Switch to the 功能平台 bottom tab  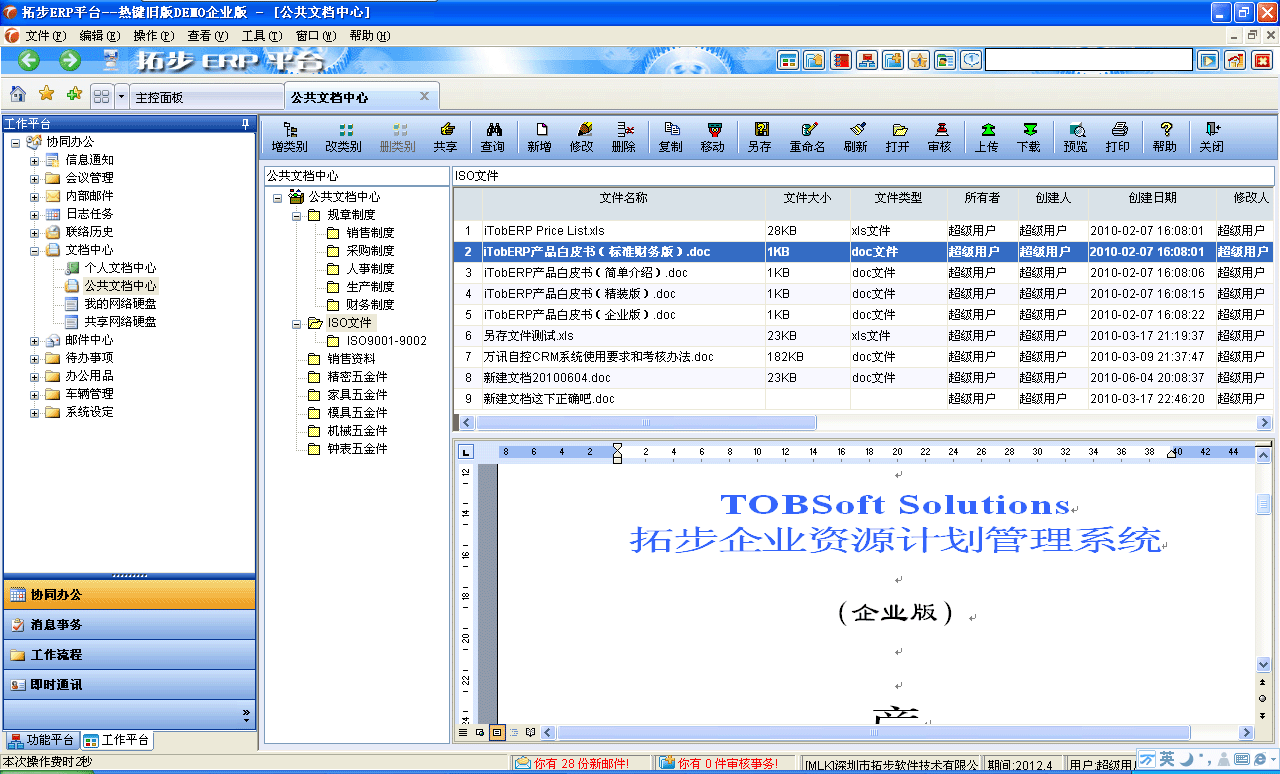click(41, 740)
